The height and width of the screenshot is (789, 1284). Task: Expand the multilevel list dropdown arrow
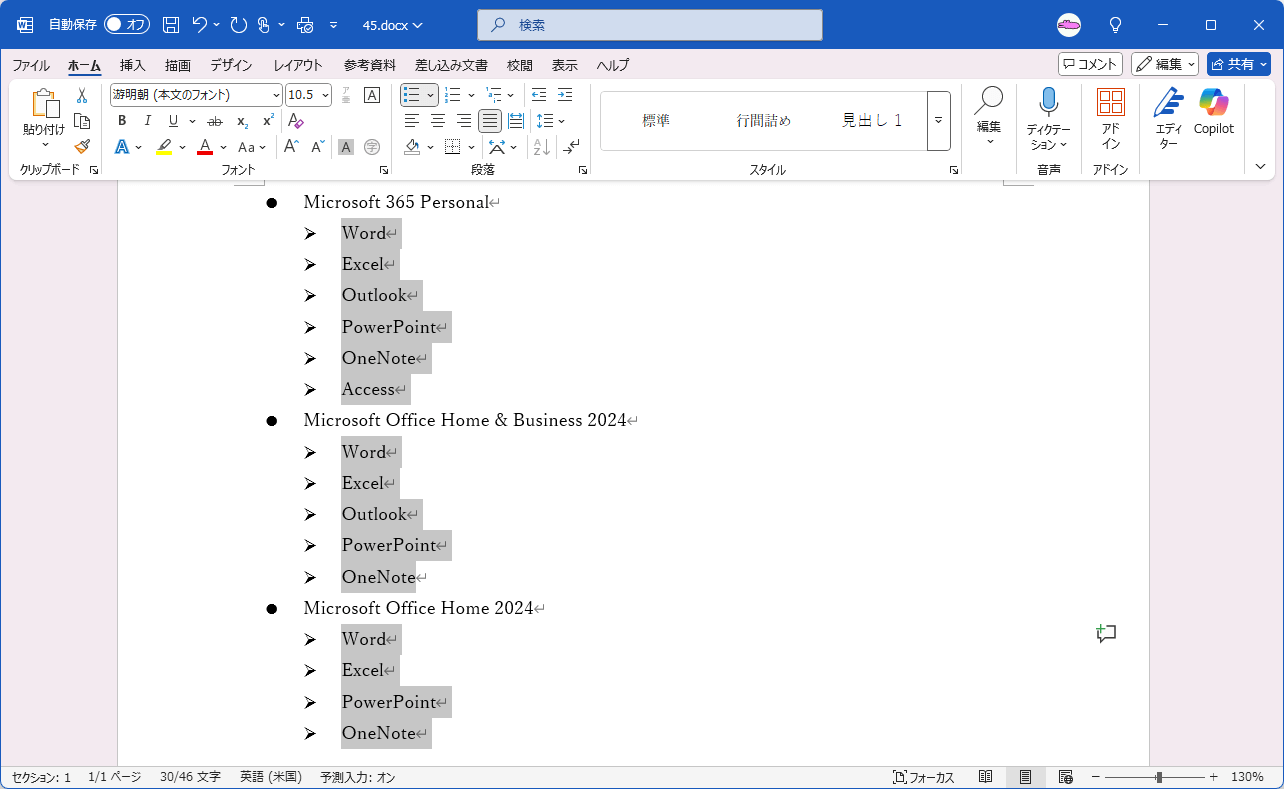coord(510,95)
